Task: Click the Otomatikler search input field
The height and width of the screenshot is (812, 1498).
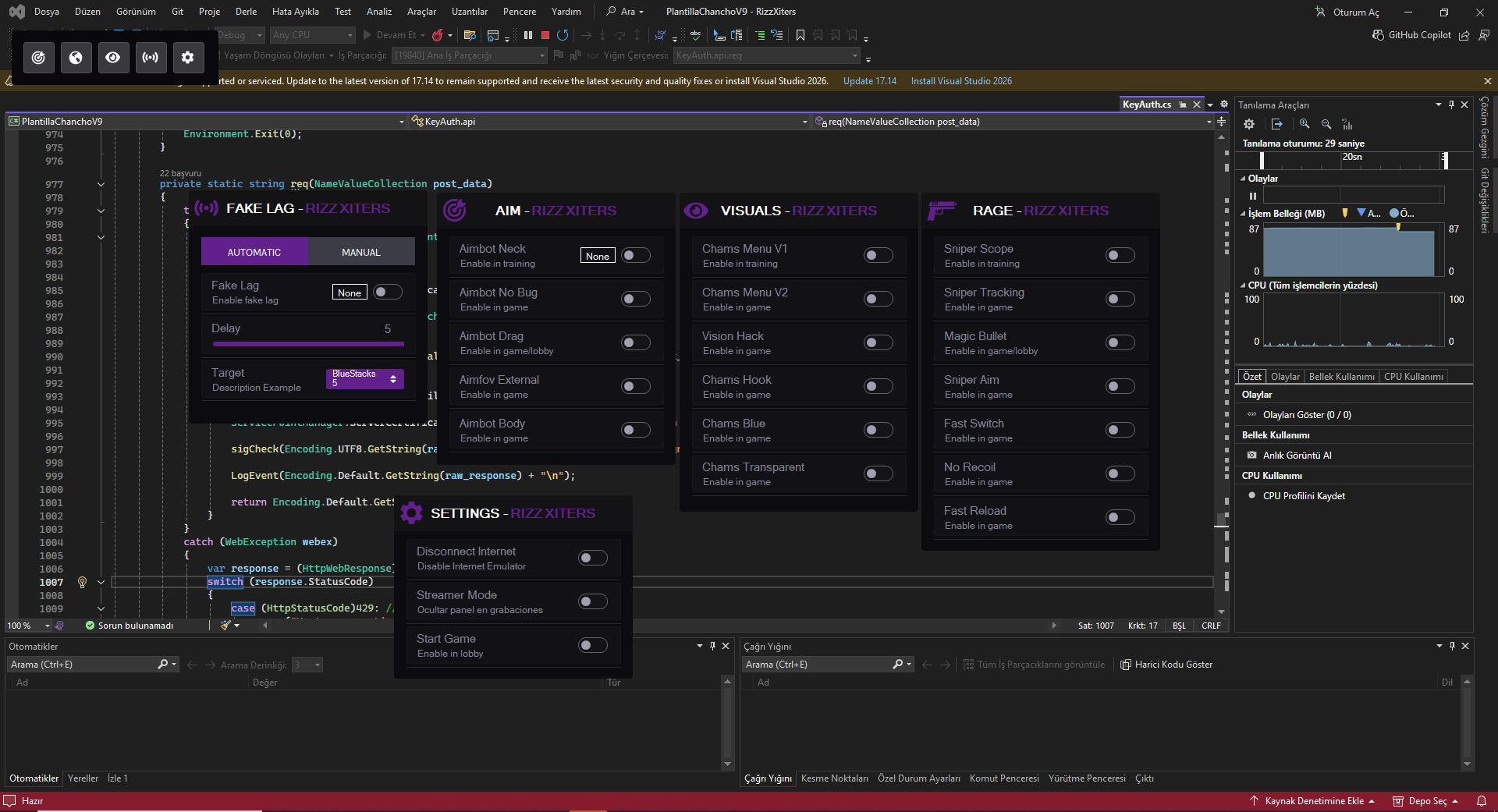Action: click(x=83, y=665)
